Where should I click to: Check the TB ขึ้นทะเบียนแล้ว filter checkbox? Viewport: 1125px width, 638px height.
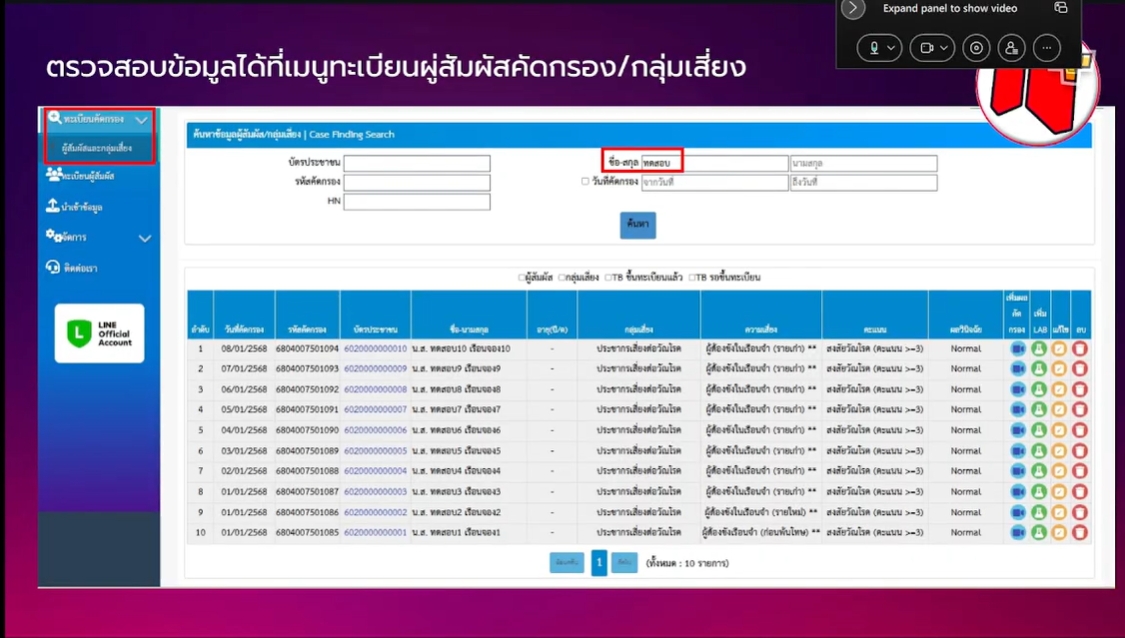coord(607,277)
